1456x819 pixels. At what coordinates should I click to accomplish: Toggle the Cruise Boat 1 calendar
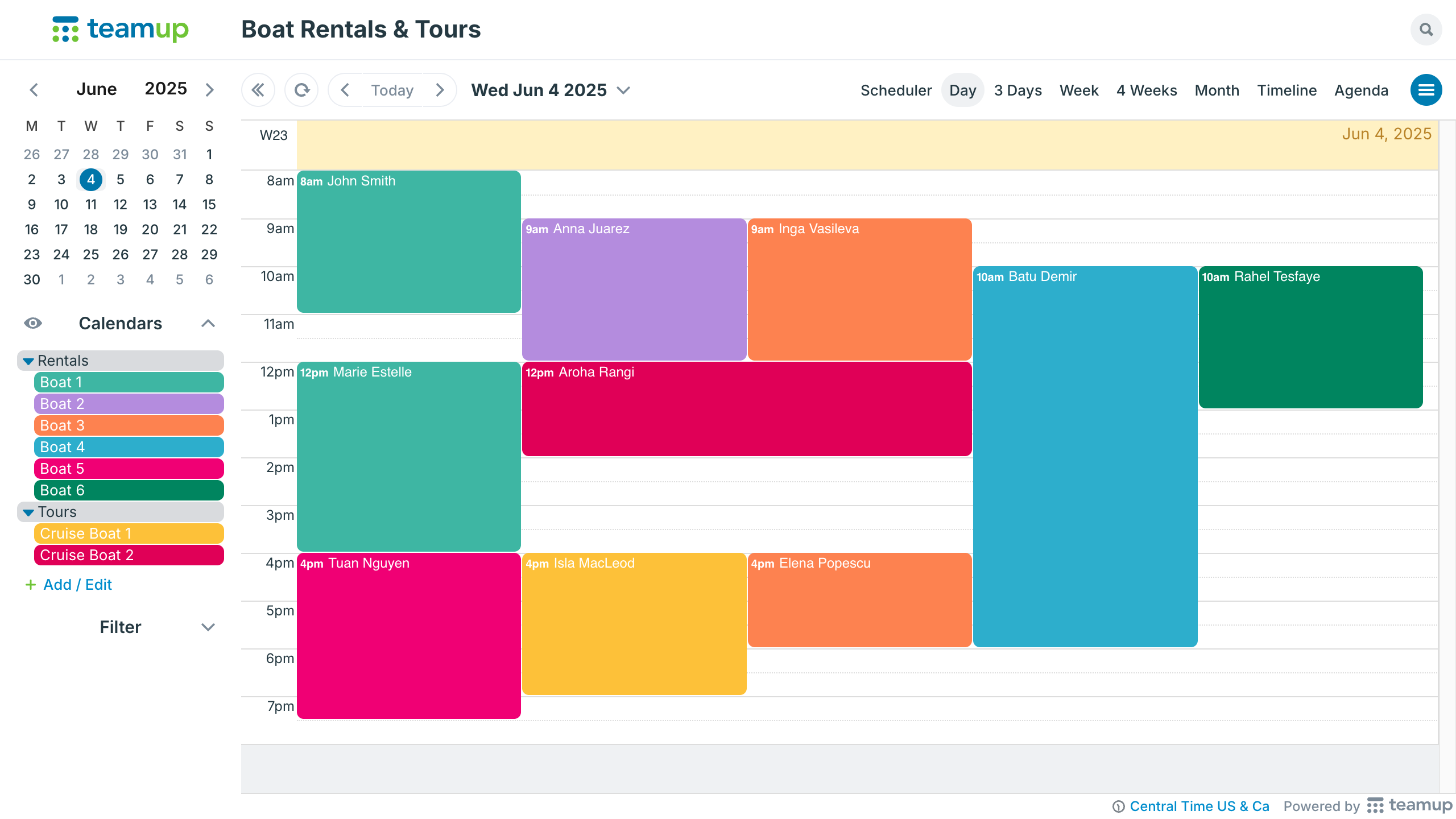click(x=129, y=533)
